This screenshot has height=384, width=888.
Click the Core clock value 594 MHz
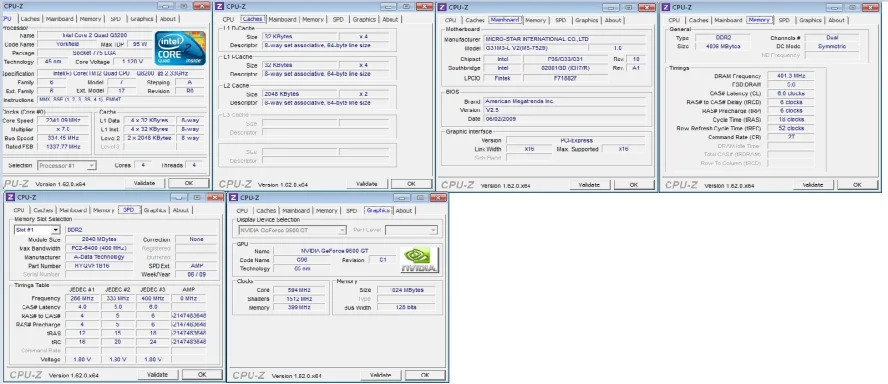pyautogui.click(x=300, y=289)
